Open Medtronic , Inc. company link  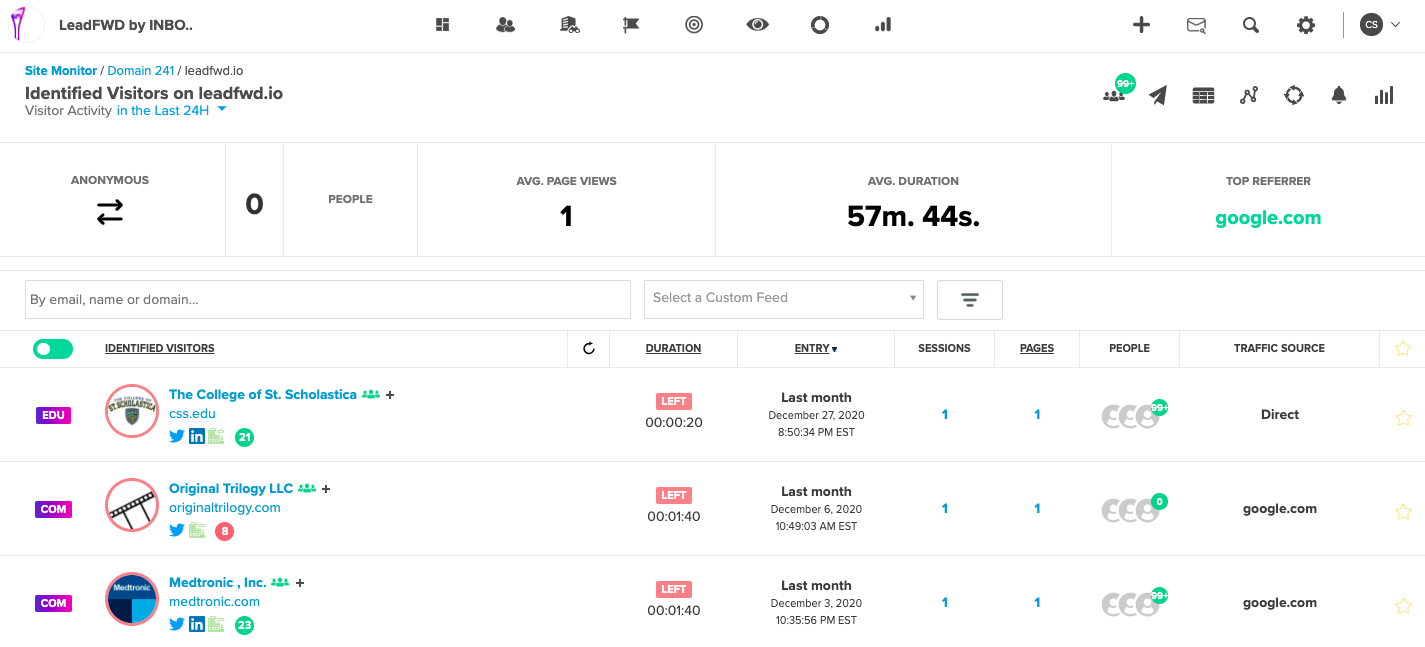point(218,583)
